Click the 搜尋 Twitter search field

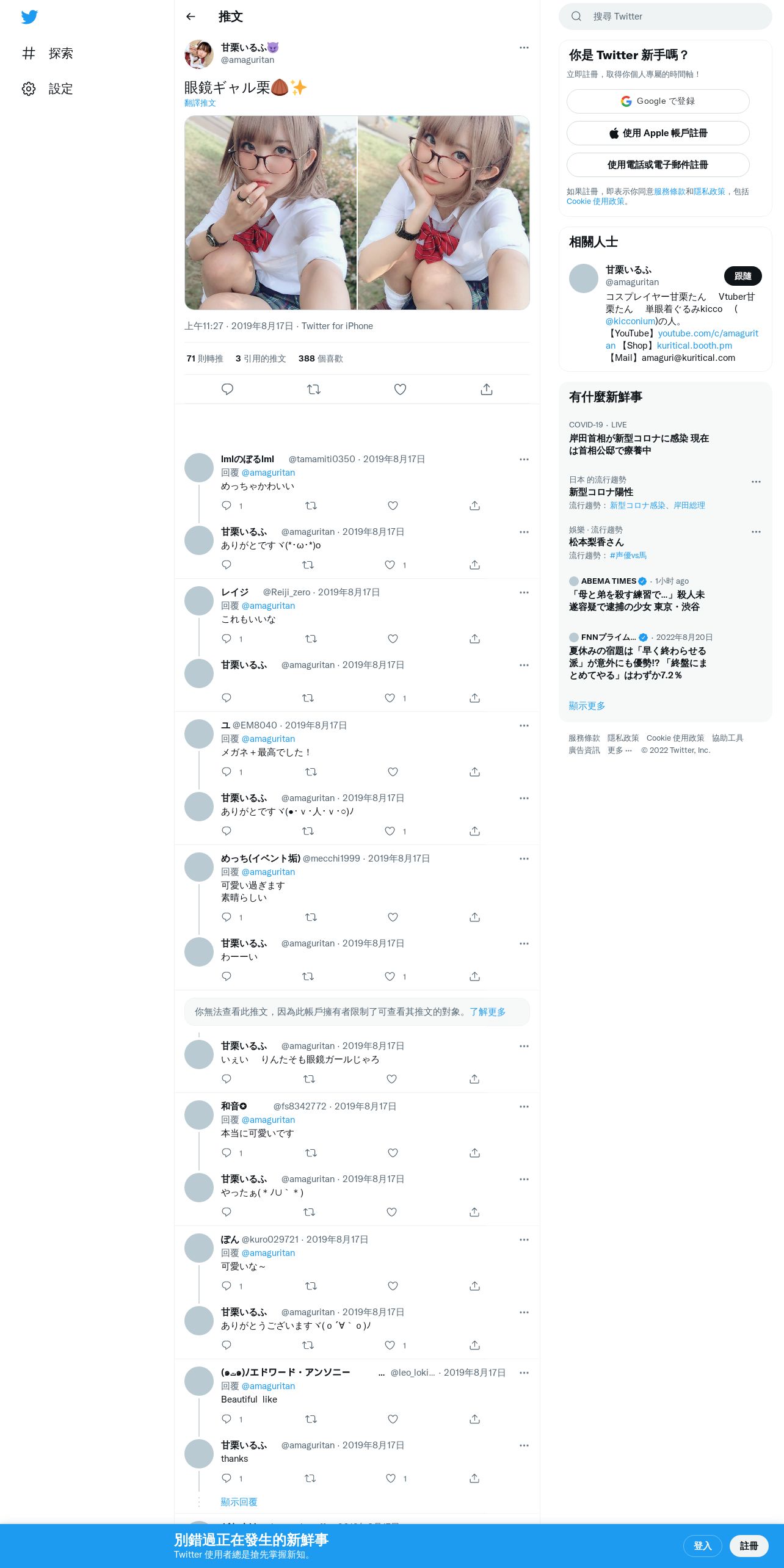click(x=666, y=16)
